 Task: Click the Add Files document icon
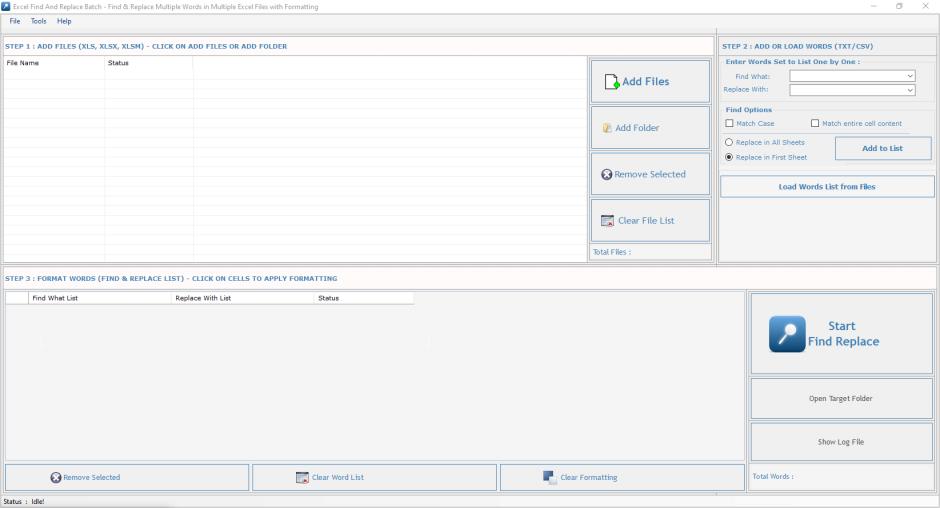(x=611, y=82)
